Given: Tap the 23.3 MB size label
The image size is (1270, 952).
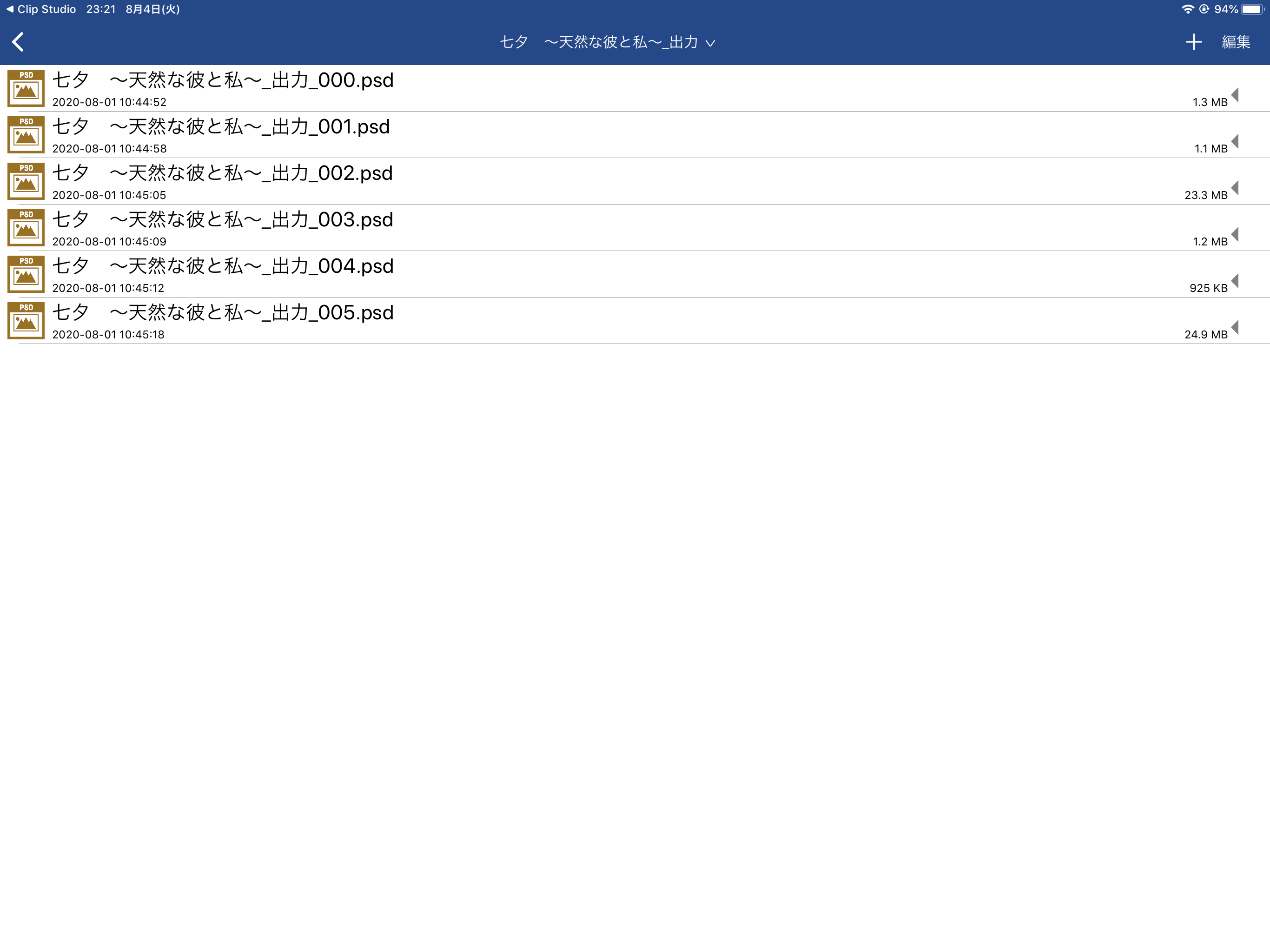Looking at the screenshot, I should pos(1206,195).
